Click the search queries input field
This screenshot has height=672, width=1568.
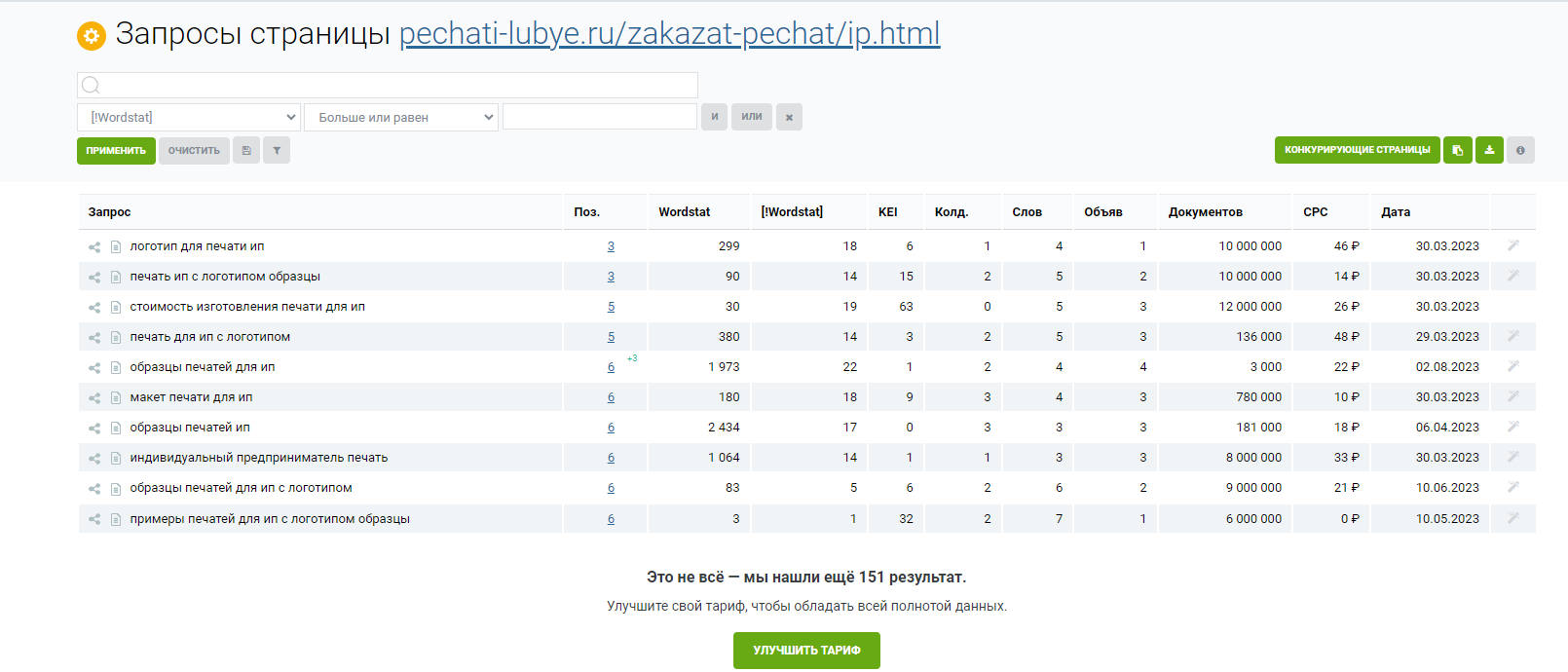point(388,85)
